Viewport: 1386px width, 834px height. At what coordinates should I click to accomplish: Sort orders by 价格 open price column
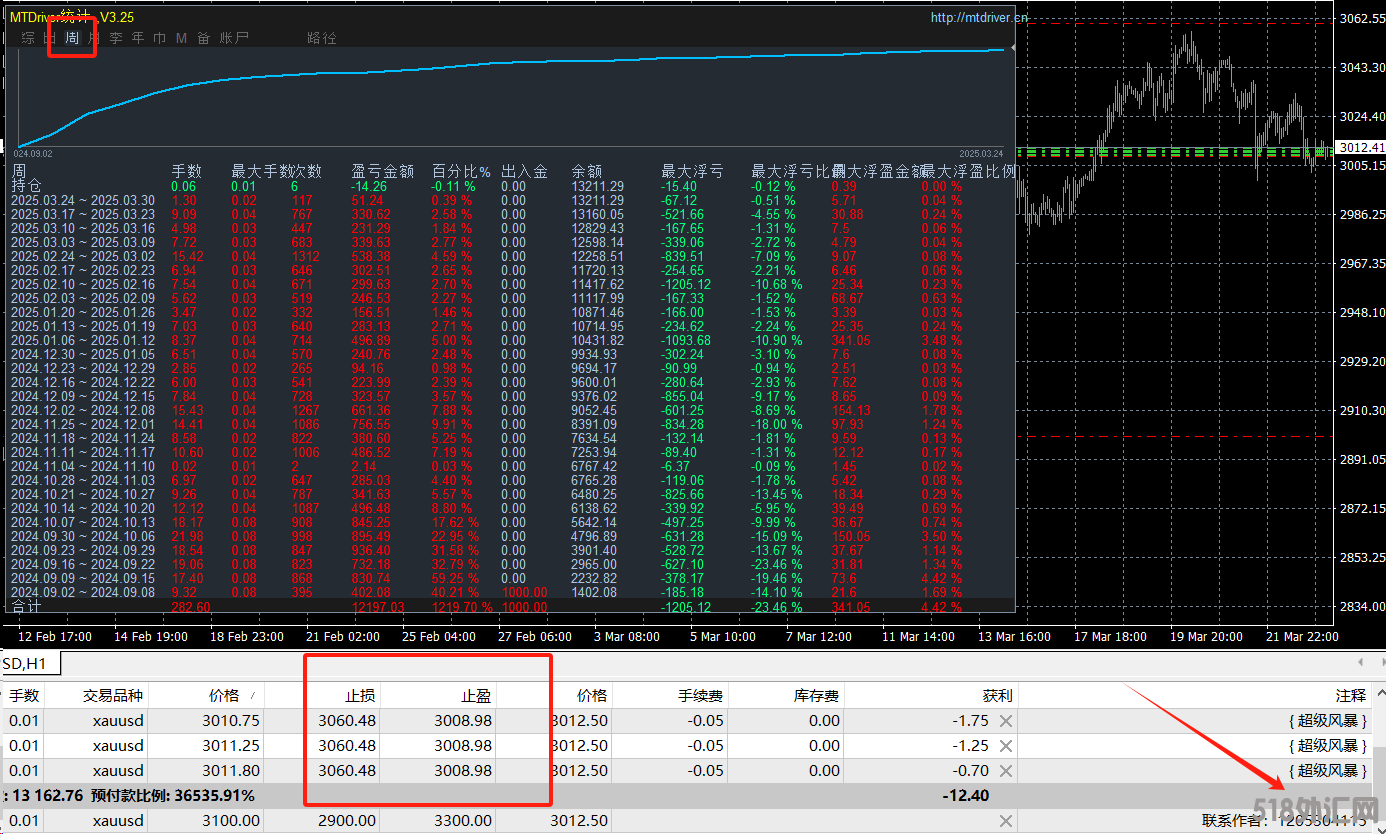(223, 695)
